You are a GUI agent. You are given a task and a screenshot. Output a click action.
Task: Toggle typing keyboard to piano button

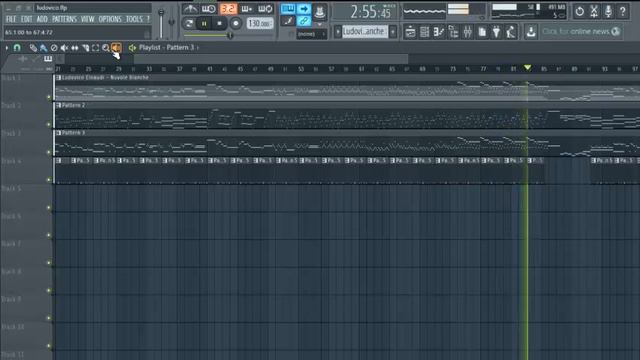(x=288, y=9)
